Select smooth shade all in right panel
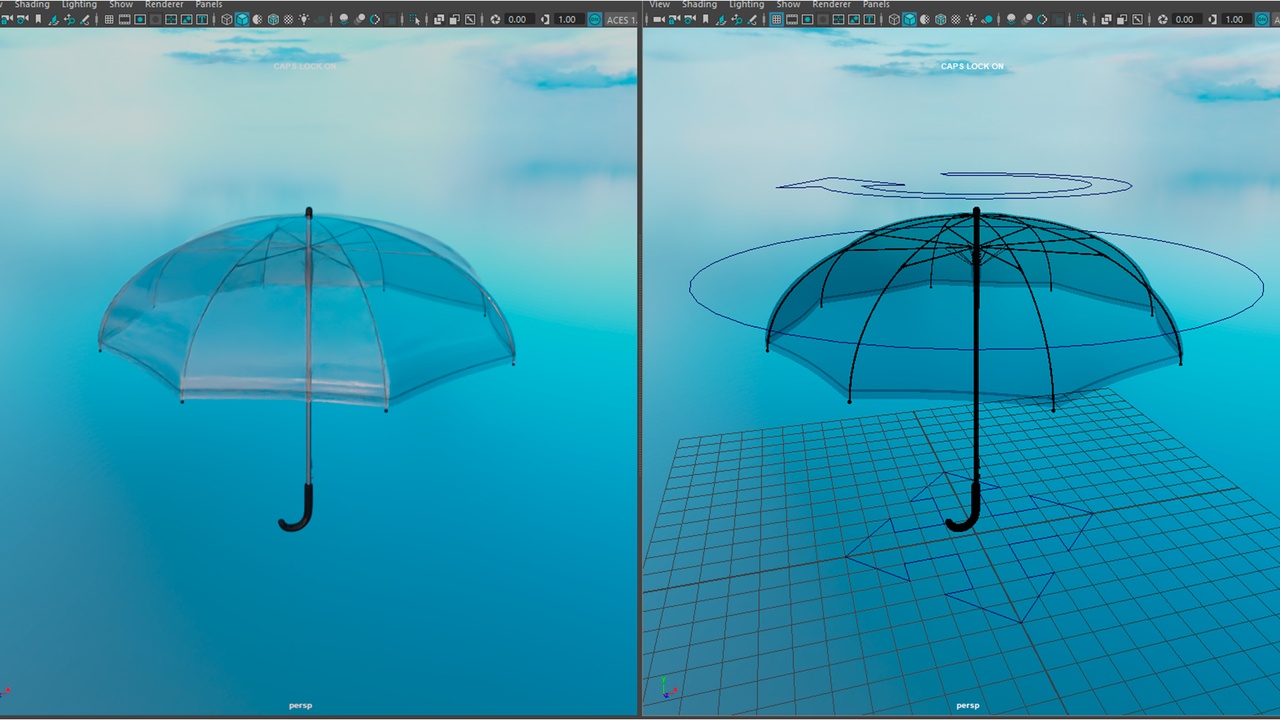Screen dimensions: 1280x720 coord(910,19)
